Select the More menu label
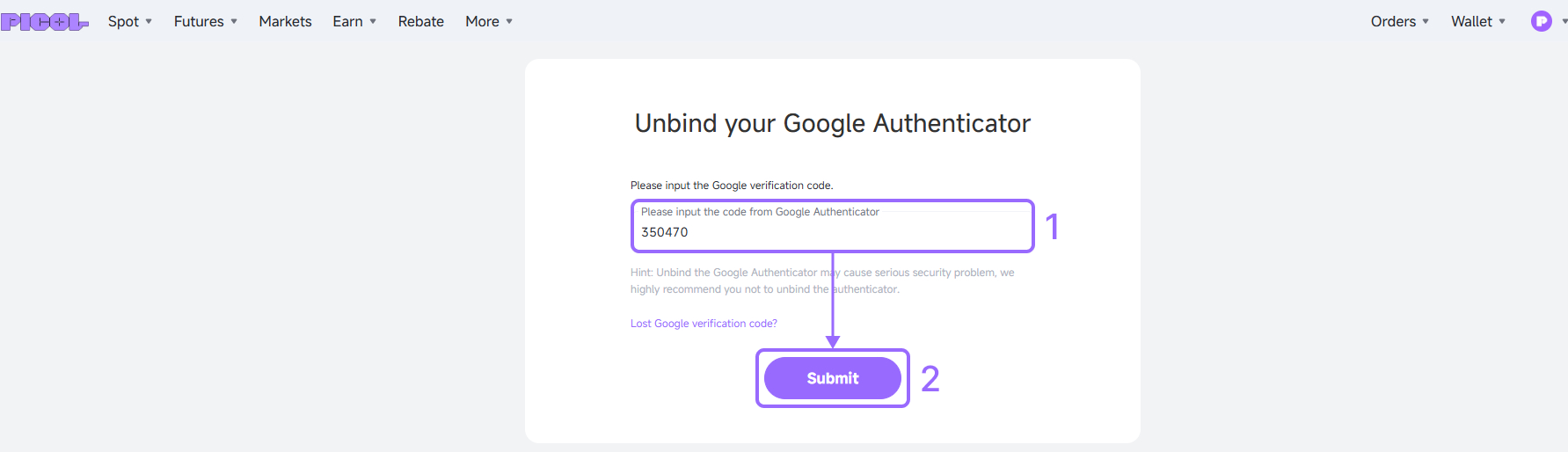Image resolution: width=1568 pixels, height=452 pixels. [482, 21]
